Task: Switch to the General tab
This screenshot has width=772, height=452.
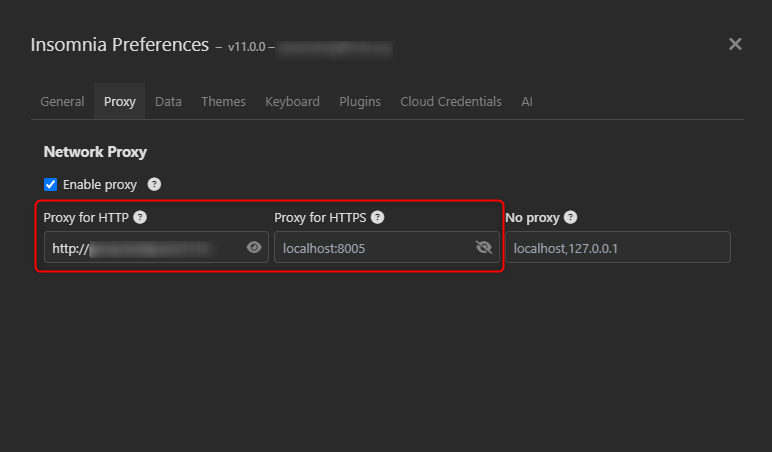Action: click(x=62, y=101)
